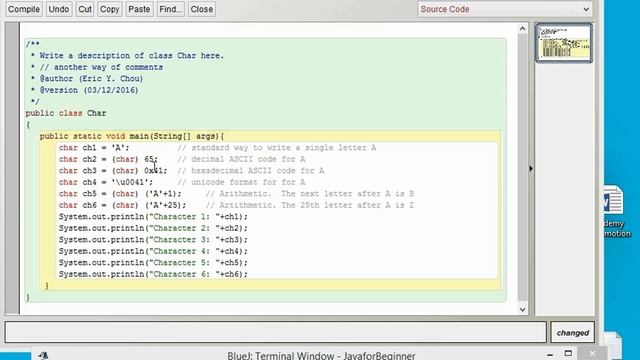Viewport: 640px width, 360px height.
Task: Click the vertical scrollbar thumb
Action: tap(522, 167)
